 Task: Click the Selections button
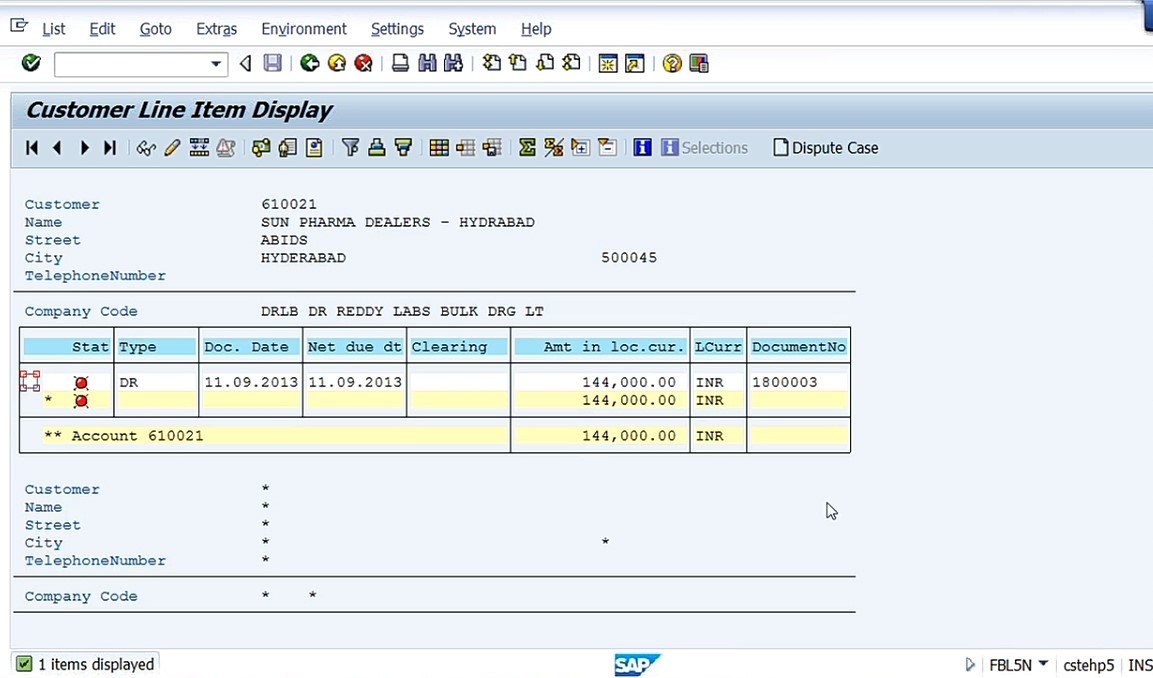pyautogui.click(x=704, y=148)
